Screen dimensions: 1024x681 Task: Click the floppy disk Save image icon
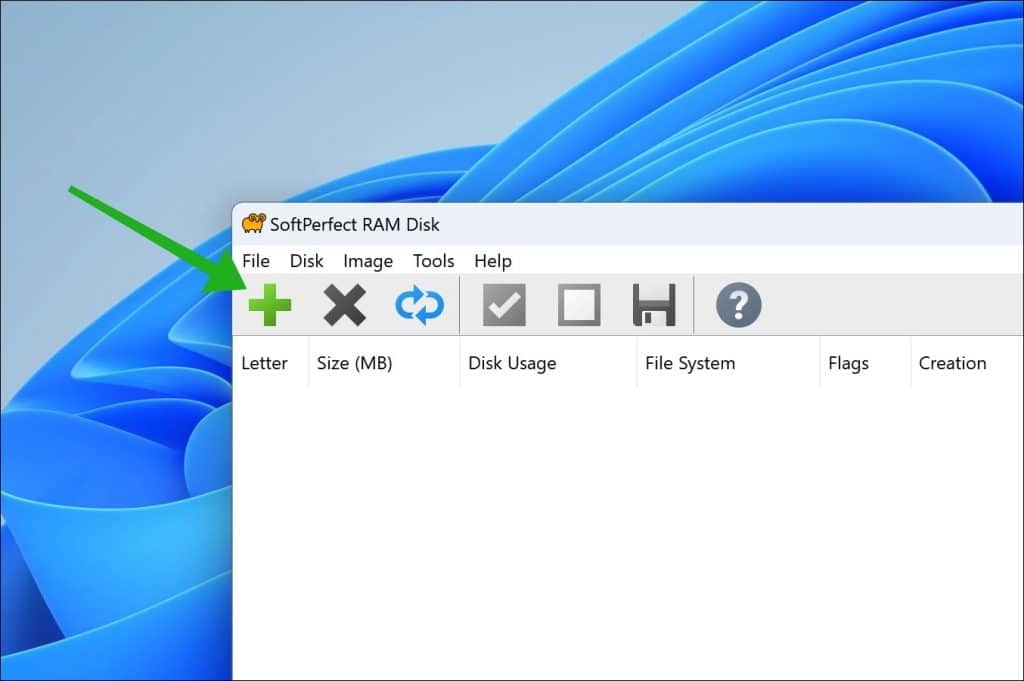pos(654,305)
